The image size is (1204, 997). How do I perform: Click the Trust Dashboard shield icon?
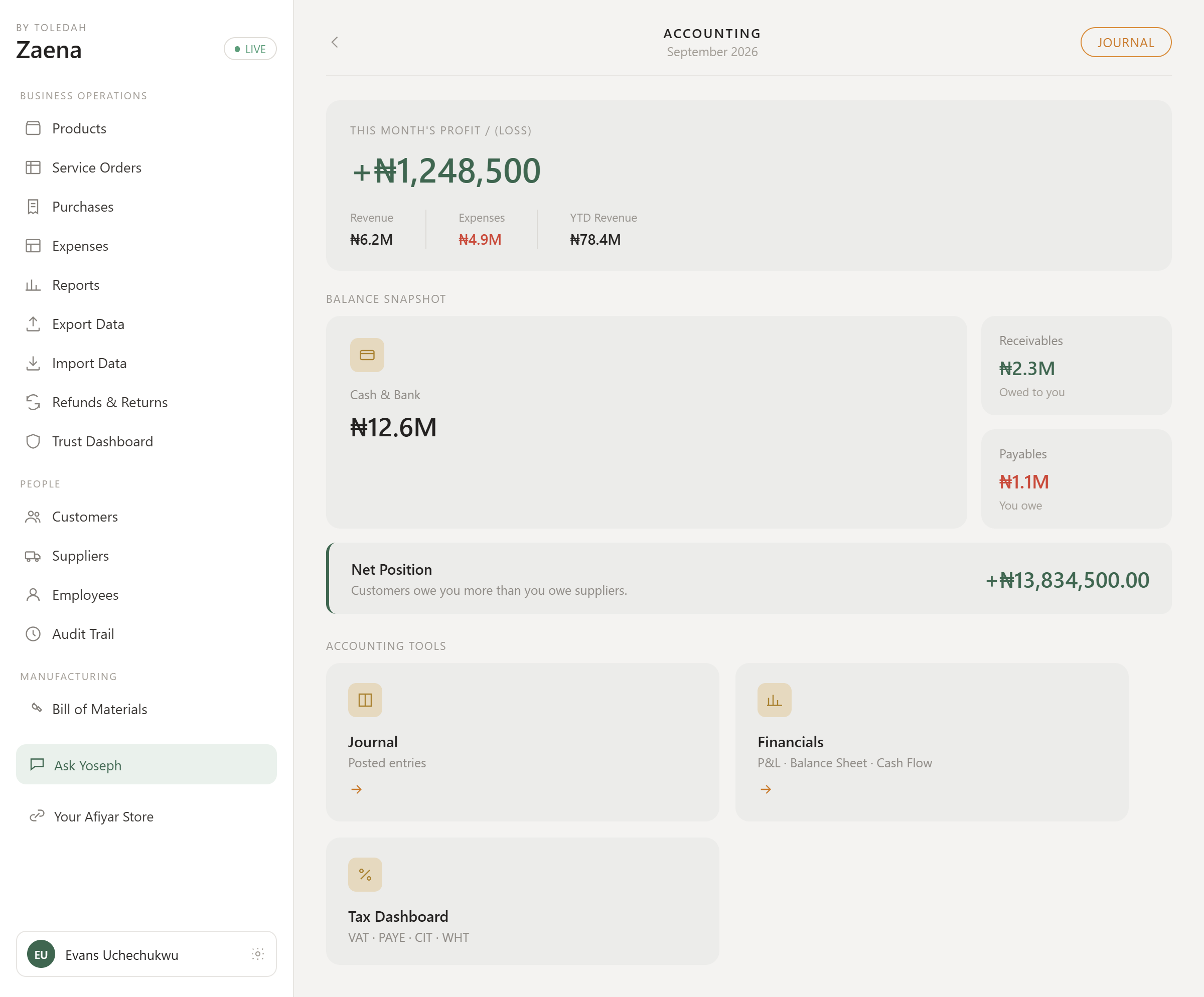33,441
